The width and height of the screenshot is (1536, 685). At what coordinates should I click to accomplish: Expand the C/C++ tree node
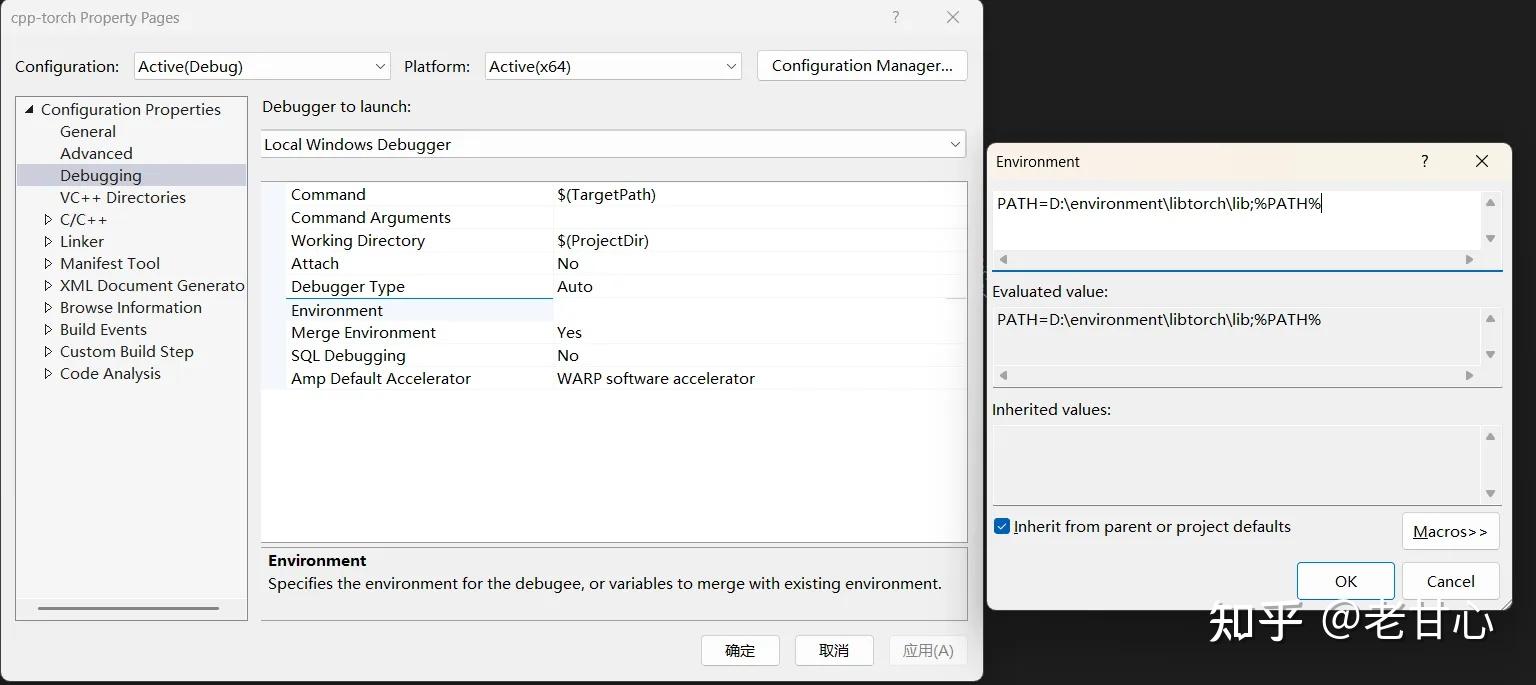pos(46,219)
